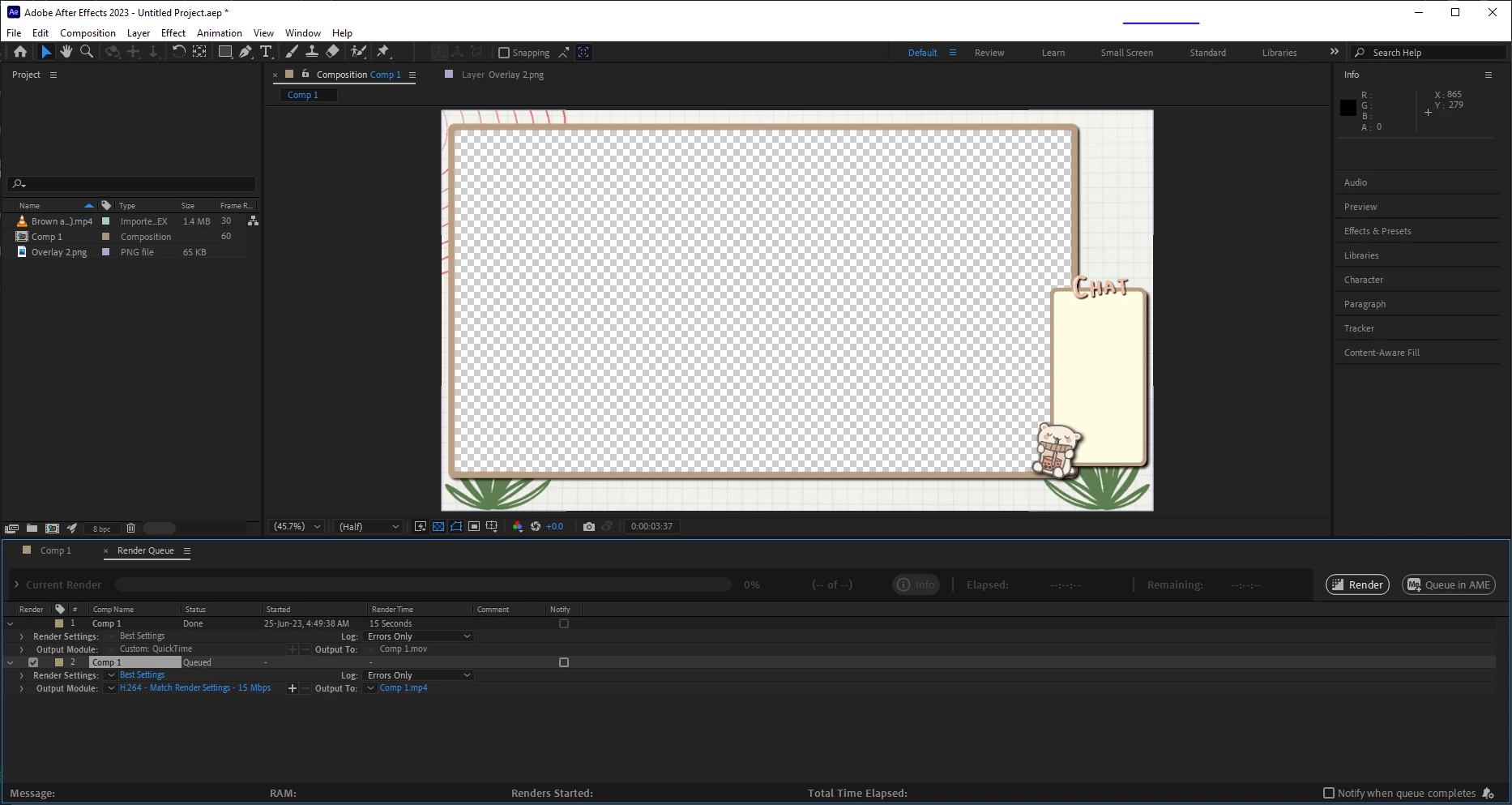Image resolution: width=1512 pixels, height=805 pixels.
Task: Switch to the Review workspace
Action: (x=989, y=53)
